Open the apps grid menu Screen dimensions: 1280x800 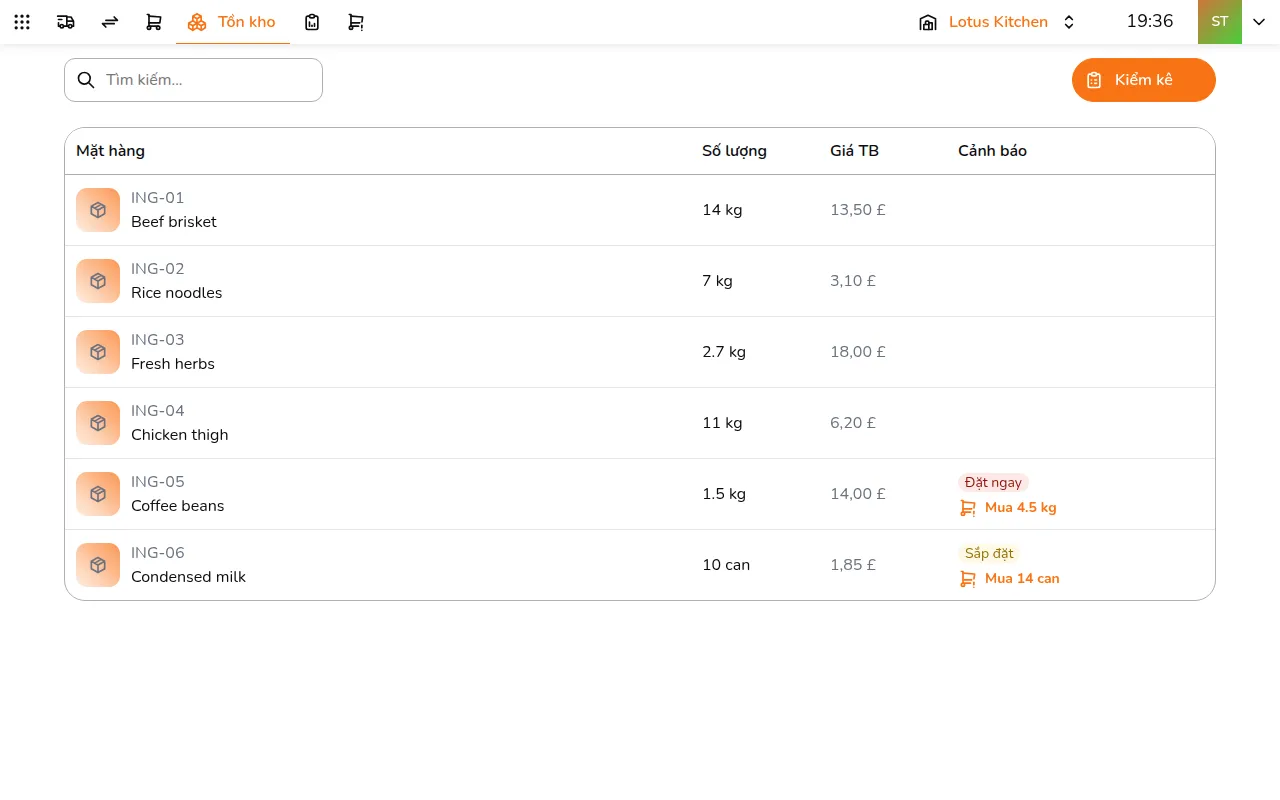tap(22, 22)
